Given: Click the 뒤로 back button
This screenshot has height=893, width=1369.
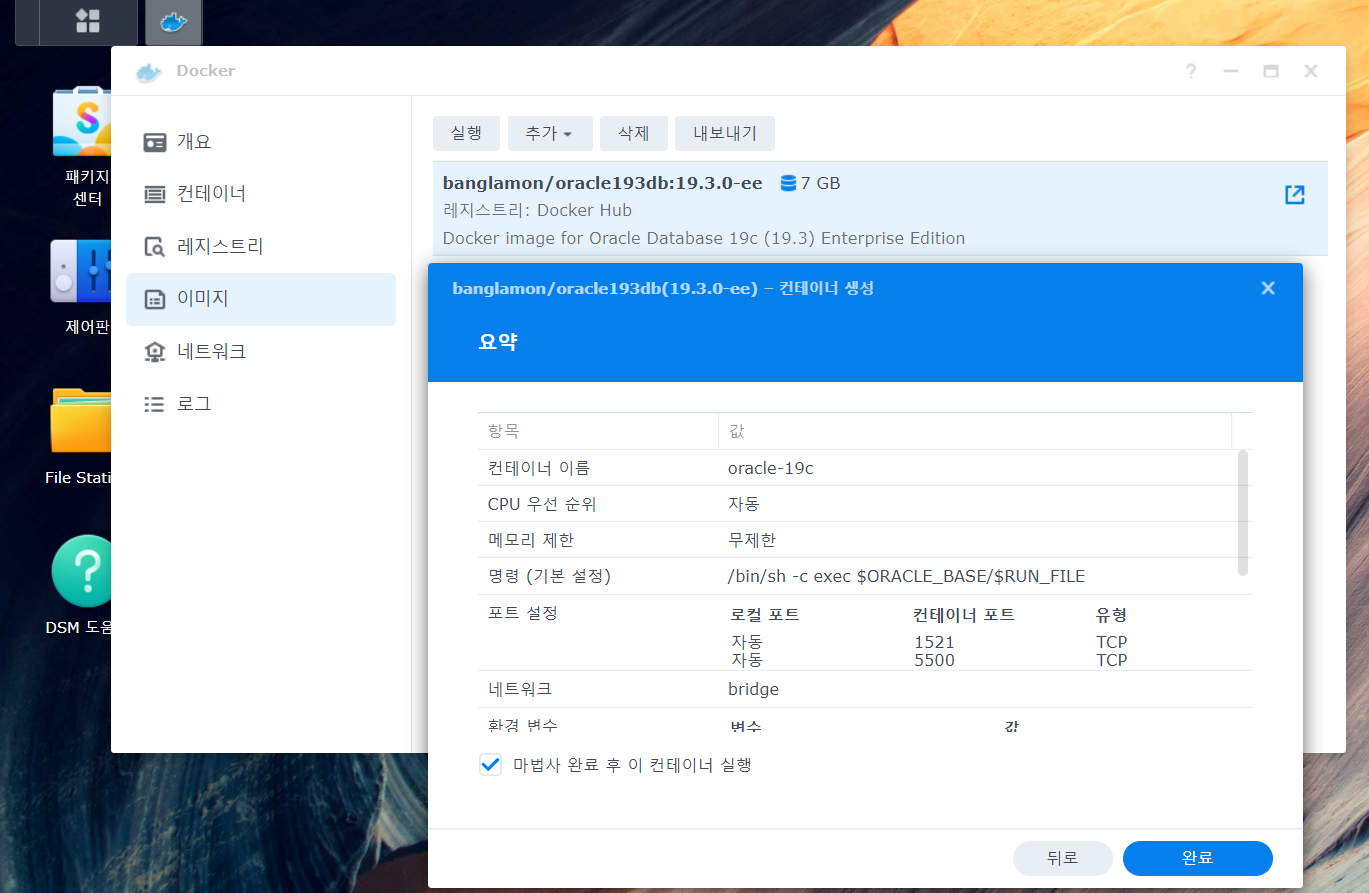Looking at the screenshot, I should pos(1063,858).
